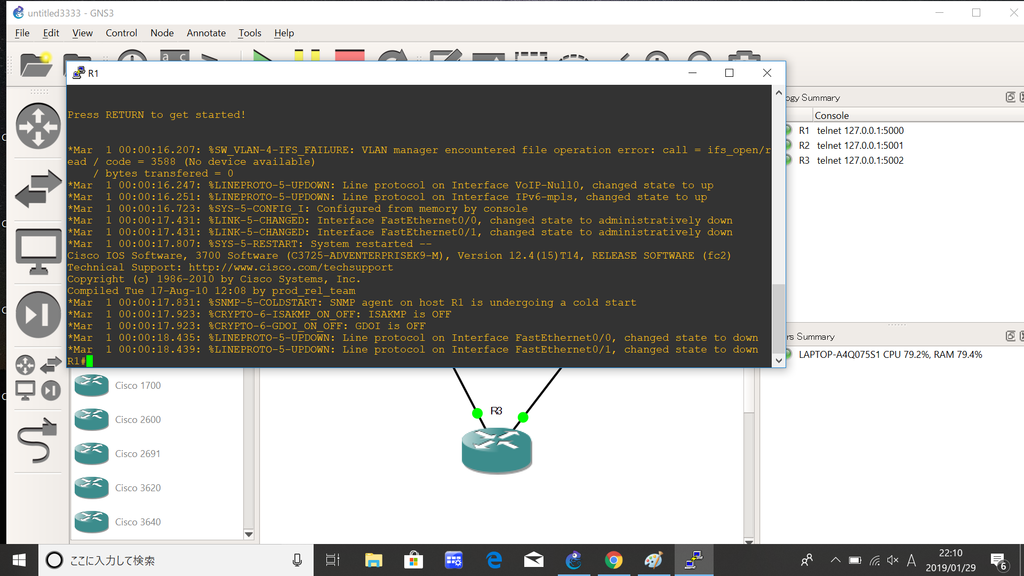Open Microsoft Store from taskbar
The height and width of the screenshot is (576, 1024).
point(413,560)
